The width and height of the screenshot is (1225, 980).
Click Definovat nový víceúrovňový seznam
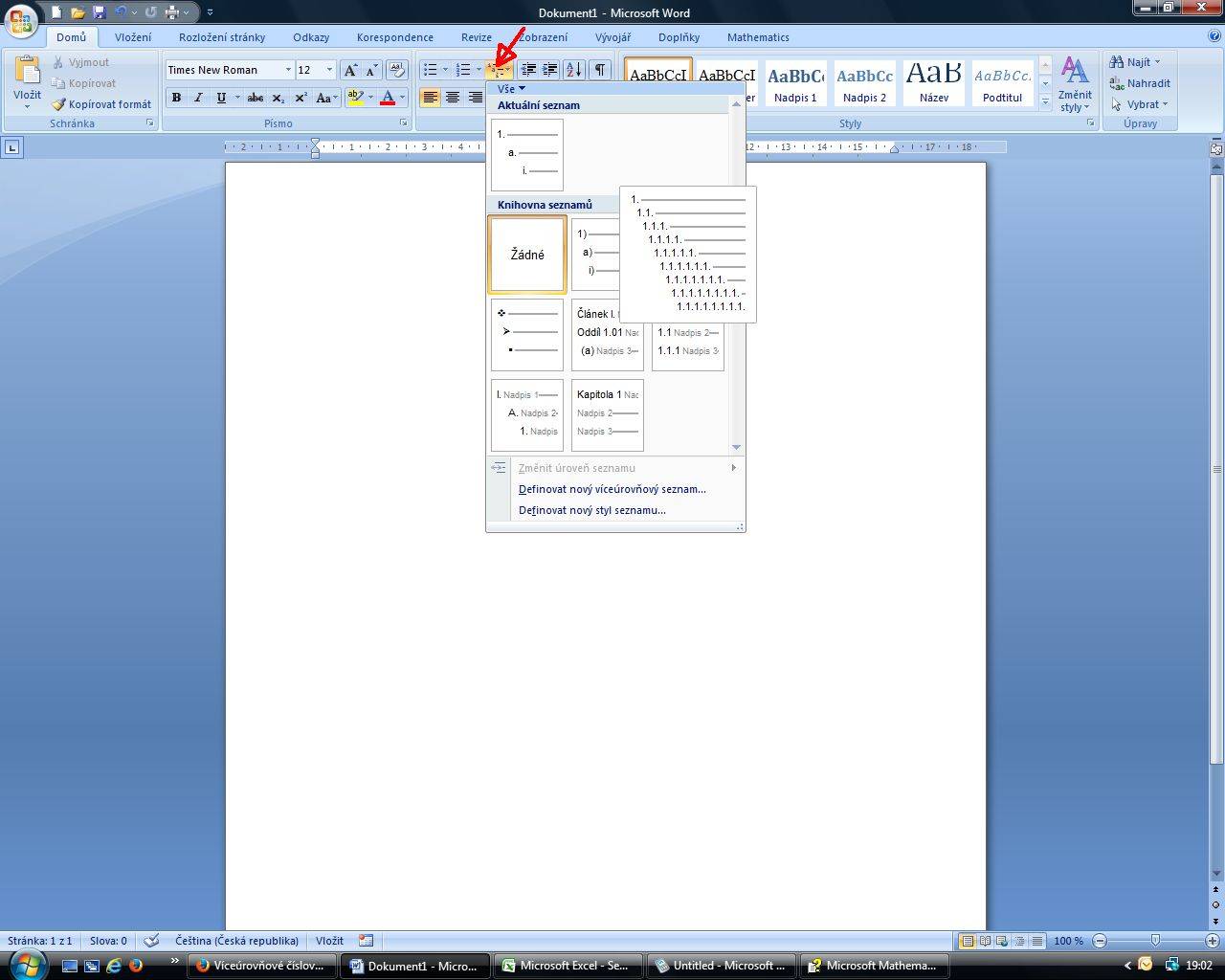612,489
